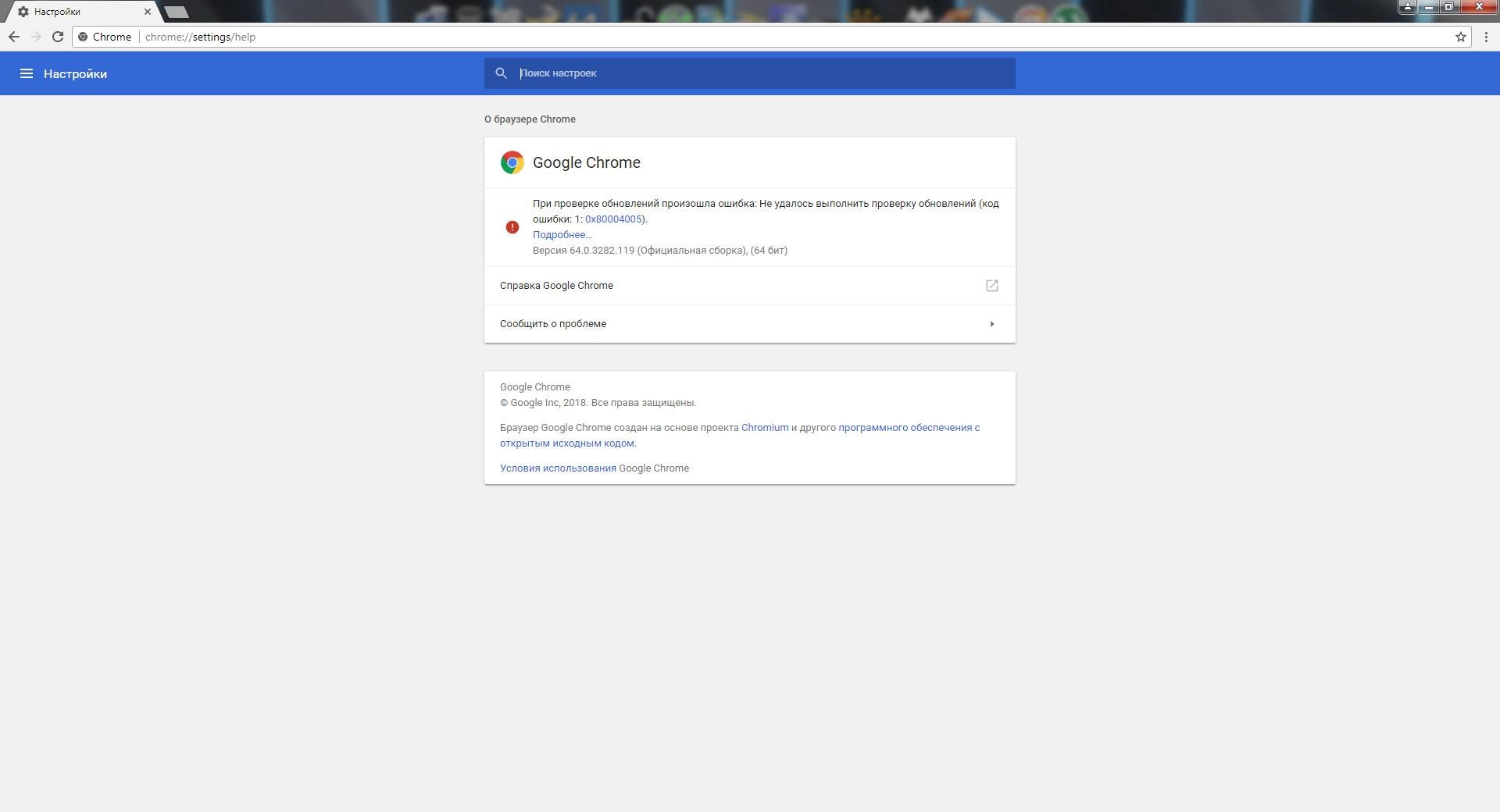Click the Версия 64.0.3282.119 version text
Screen dimensions: 1500x812
660,251
